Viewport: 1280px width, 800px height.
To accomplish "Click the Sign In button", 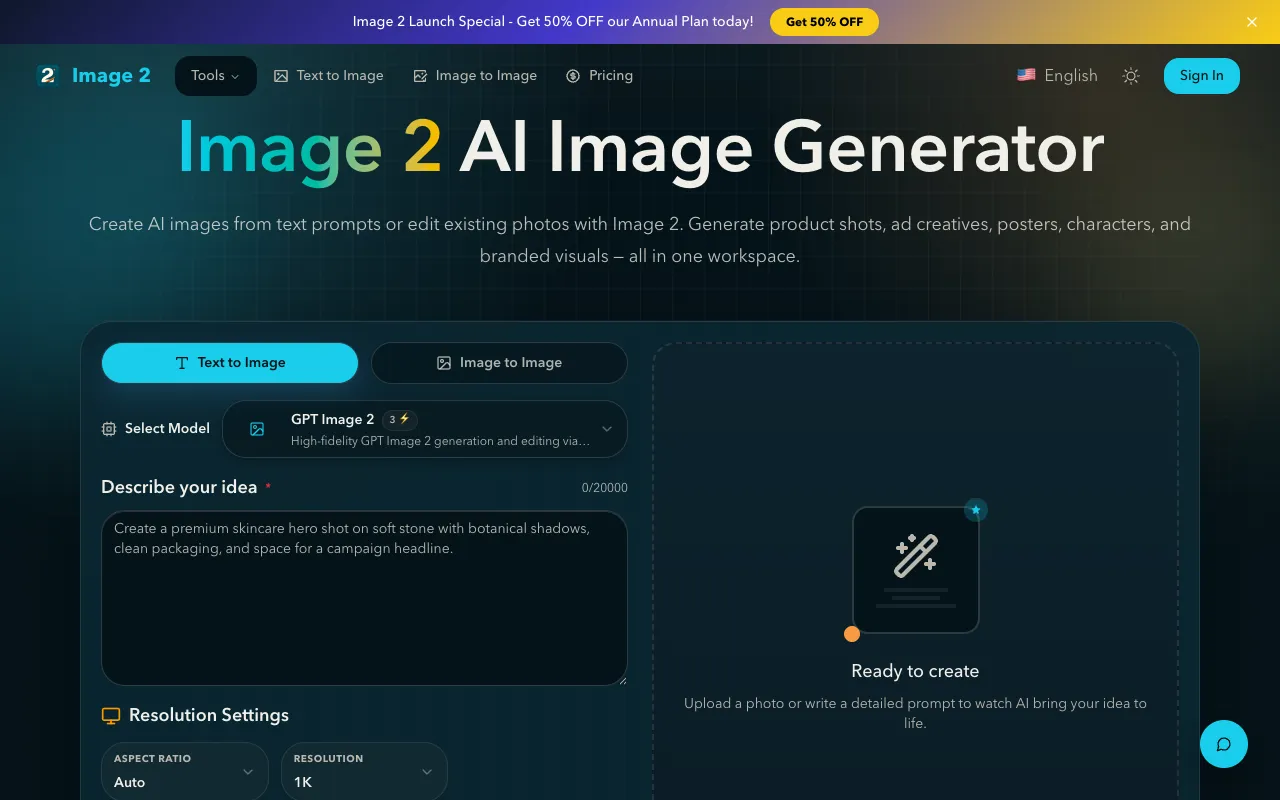I will point(1201,76).
